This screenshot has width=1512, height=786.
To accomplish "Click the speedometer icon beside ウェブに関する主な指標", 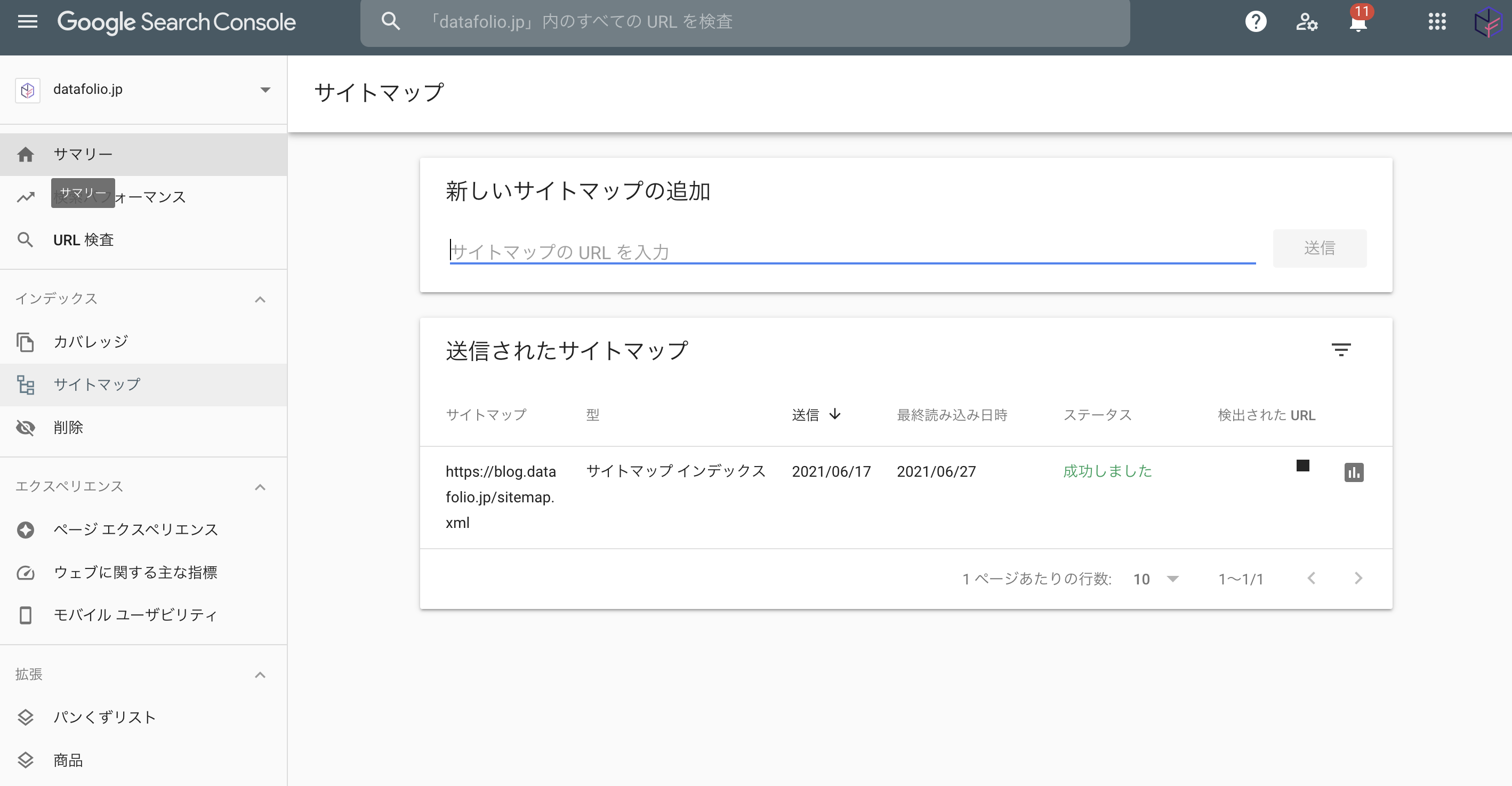I will coord(25,572).
